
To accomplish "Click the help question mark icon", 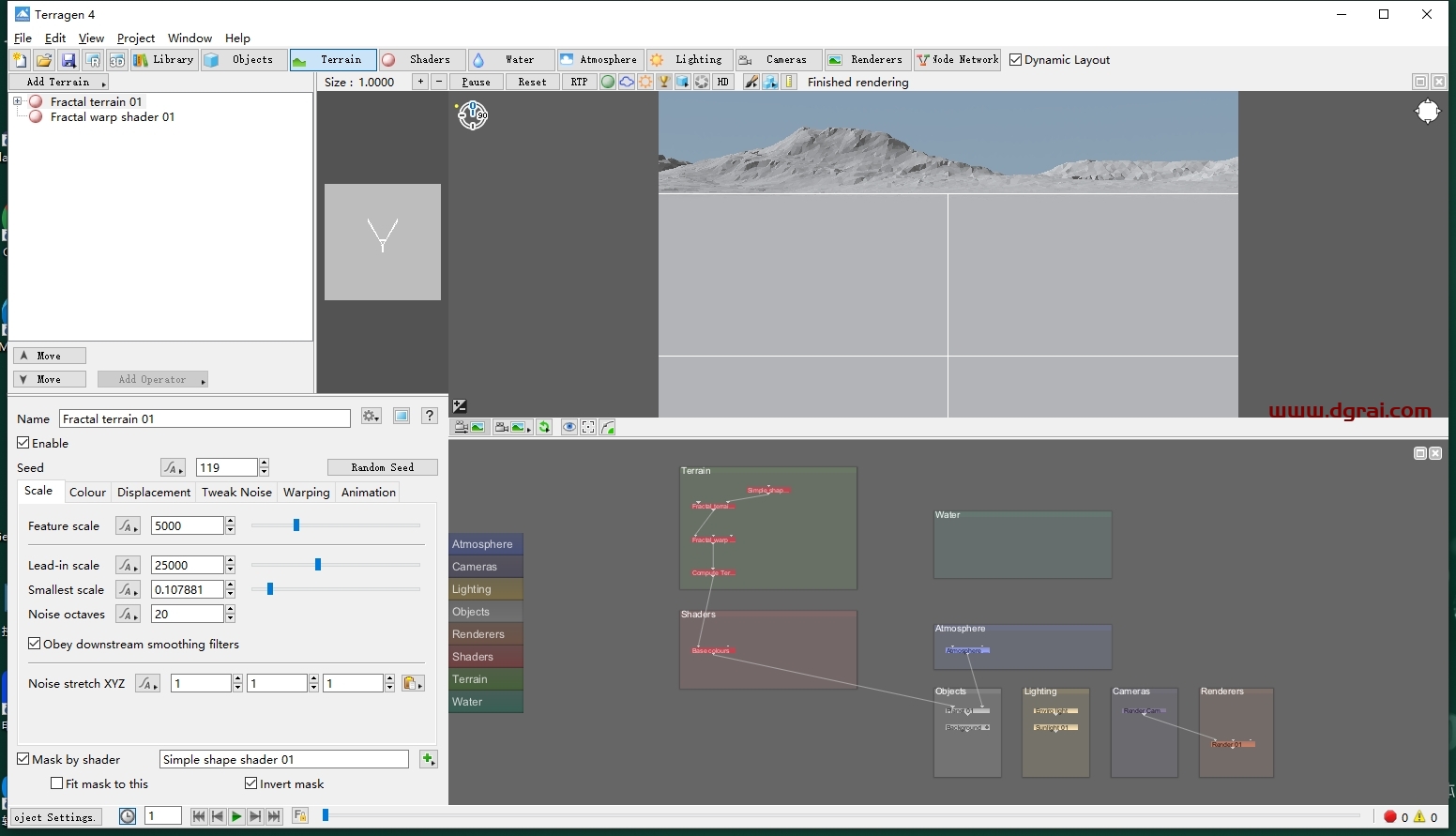I will (x=430, y=417).
